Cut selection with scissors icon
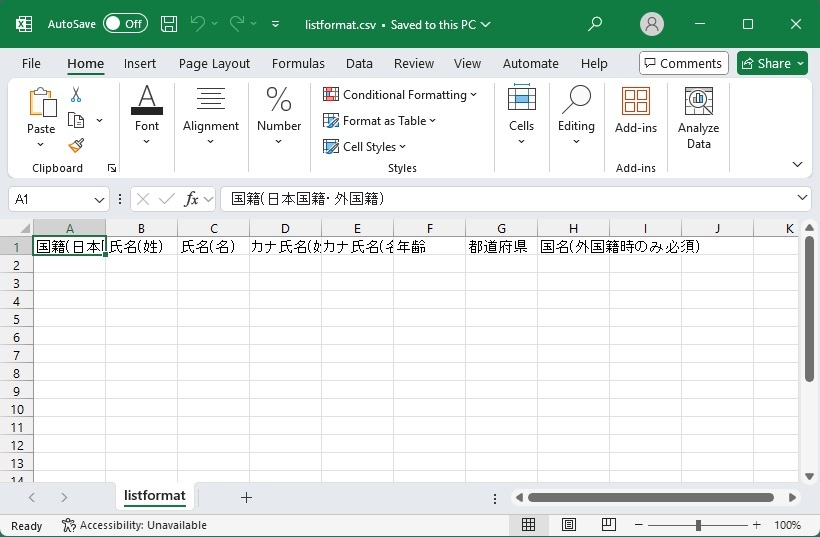The height and width of the screenshot is (537, 820). [x=76, y=95]
